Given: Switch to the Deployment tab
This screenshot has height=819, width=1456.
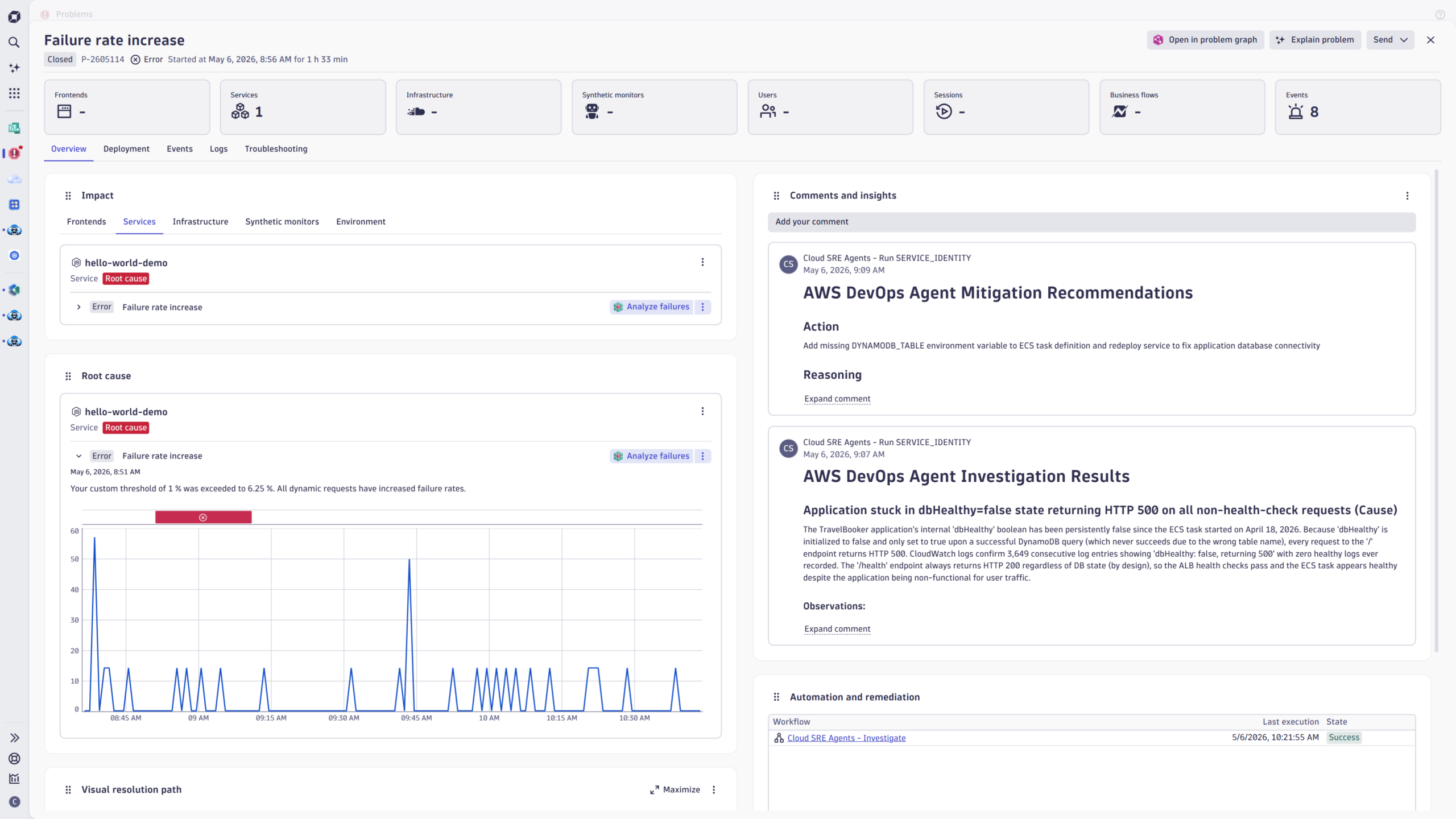Looking at the screenshot, I should (126, 149).
